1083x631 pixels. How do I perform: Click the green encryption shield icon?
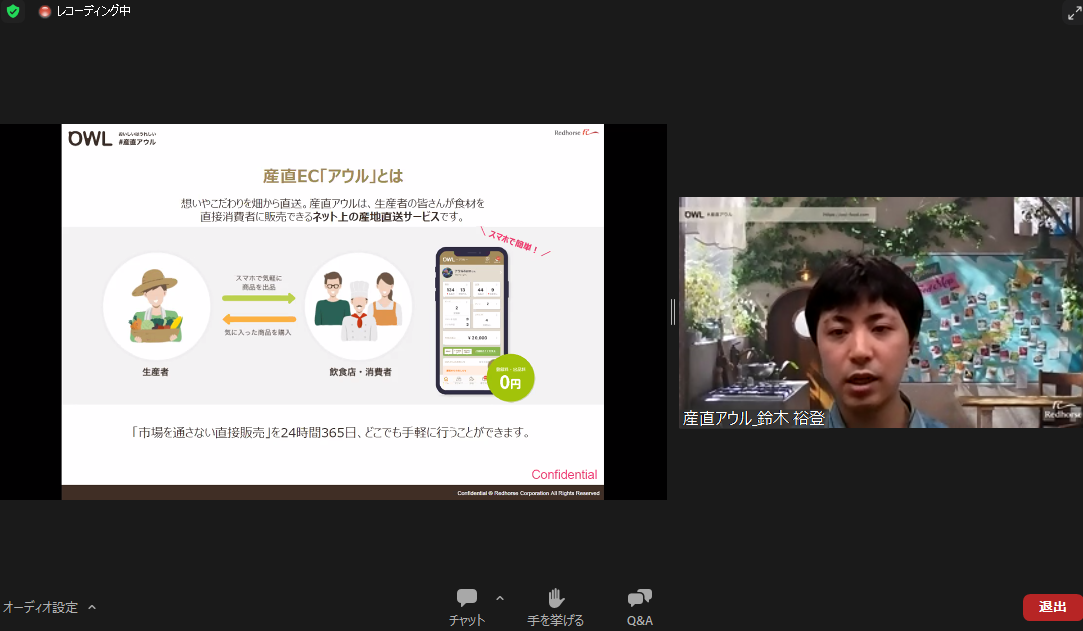click(x=12, y=11)
